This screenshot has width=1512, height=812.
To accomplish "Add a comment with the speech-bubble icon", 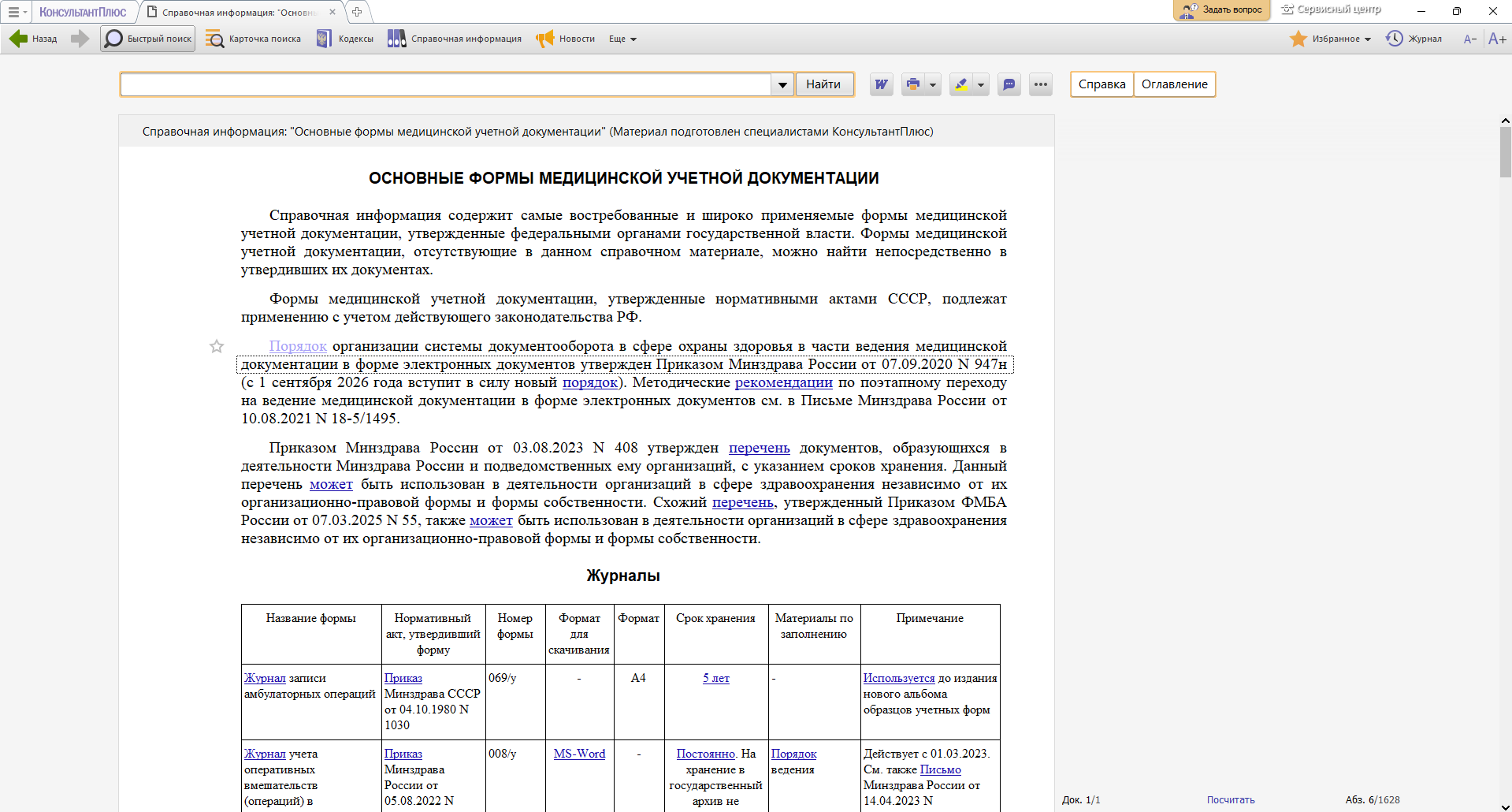I will pyautogui.click(x=1009, y=84).
